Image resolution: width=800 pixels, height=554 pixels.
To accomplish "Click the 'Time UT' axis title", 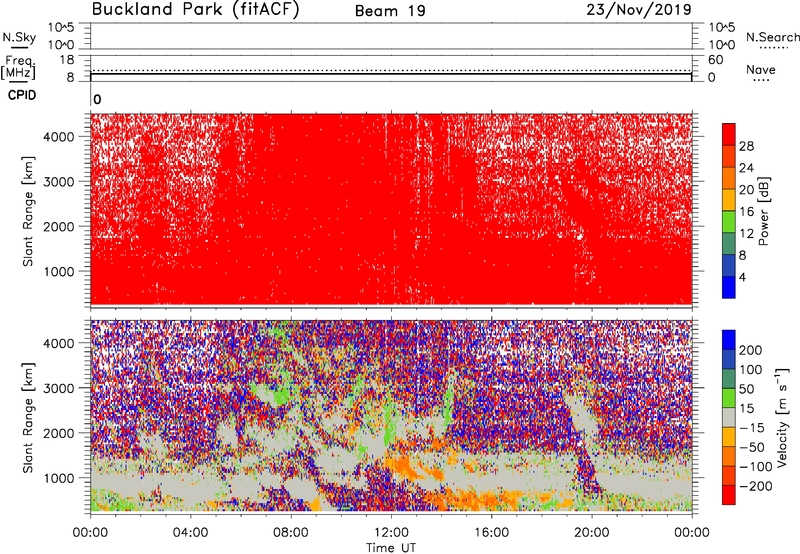I will [x=391, y=548].
